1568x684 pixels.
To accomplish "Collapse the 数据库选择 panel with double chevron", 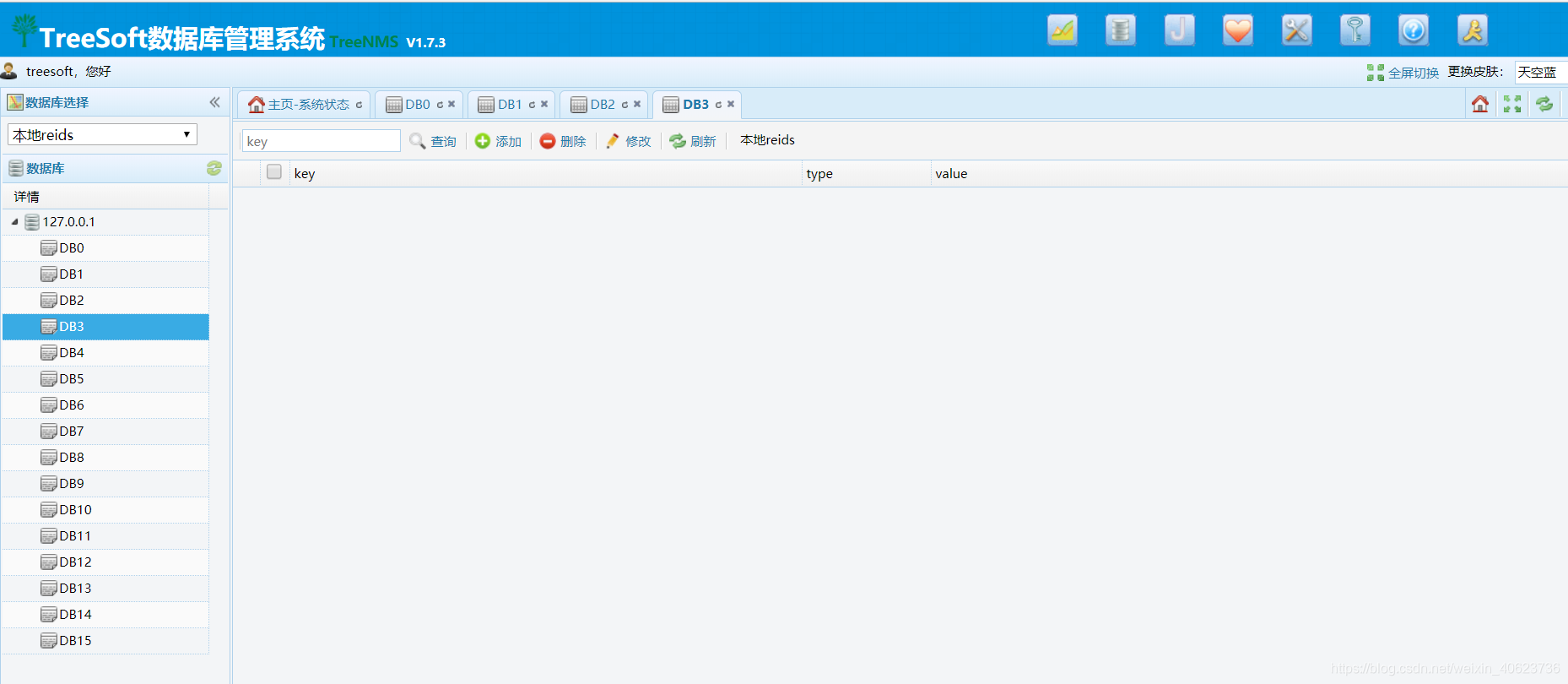I will point(214,102).
